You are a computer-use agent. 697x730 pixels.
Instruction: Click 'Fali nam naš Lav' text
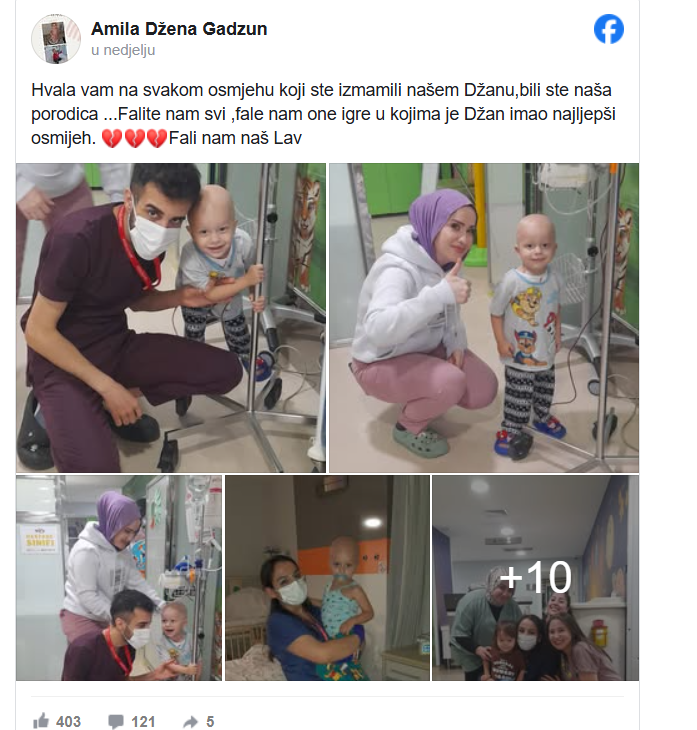[235, 138]
